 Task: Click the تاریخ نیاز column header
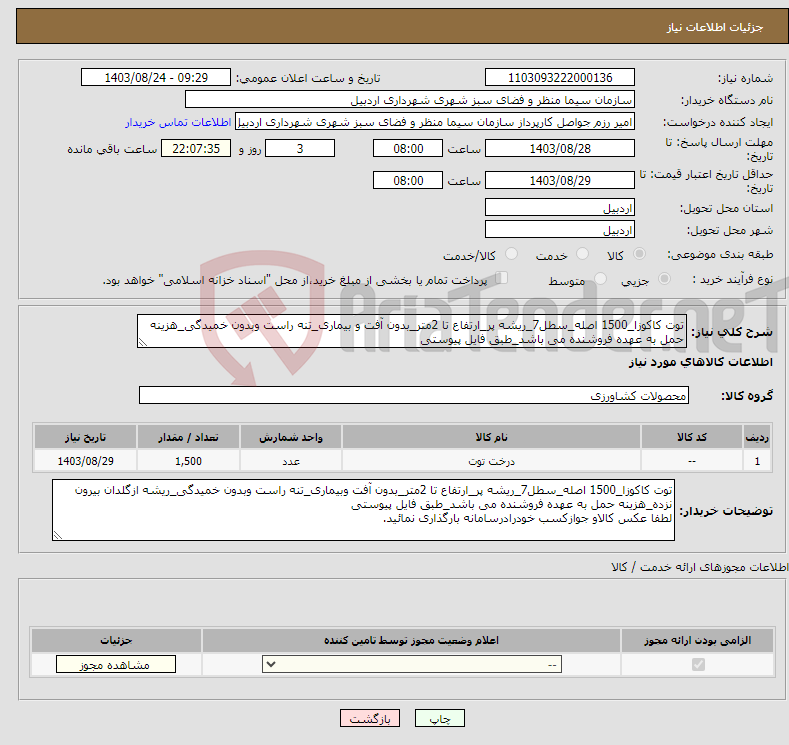click(85, 437)
